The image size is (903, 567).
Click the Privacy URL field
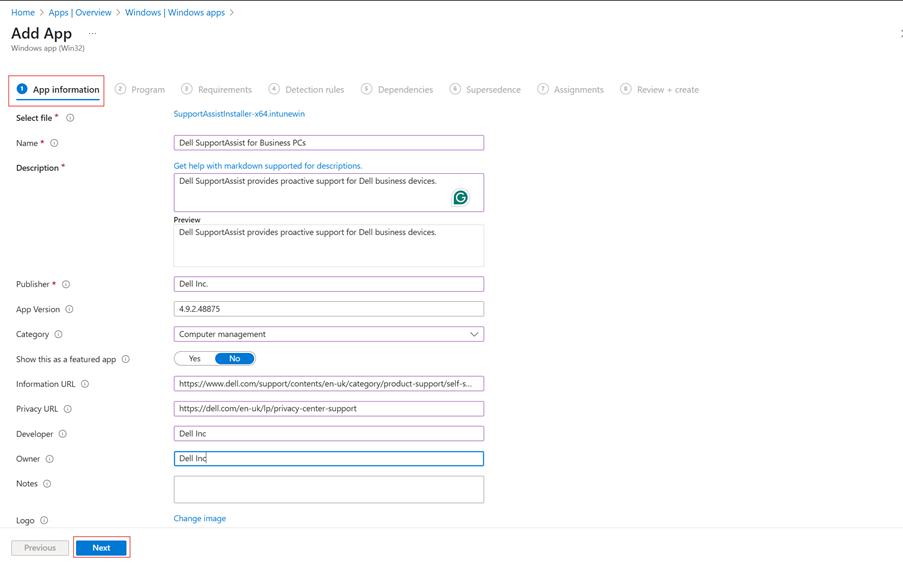coord(329,409)
